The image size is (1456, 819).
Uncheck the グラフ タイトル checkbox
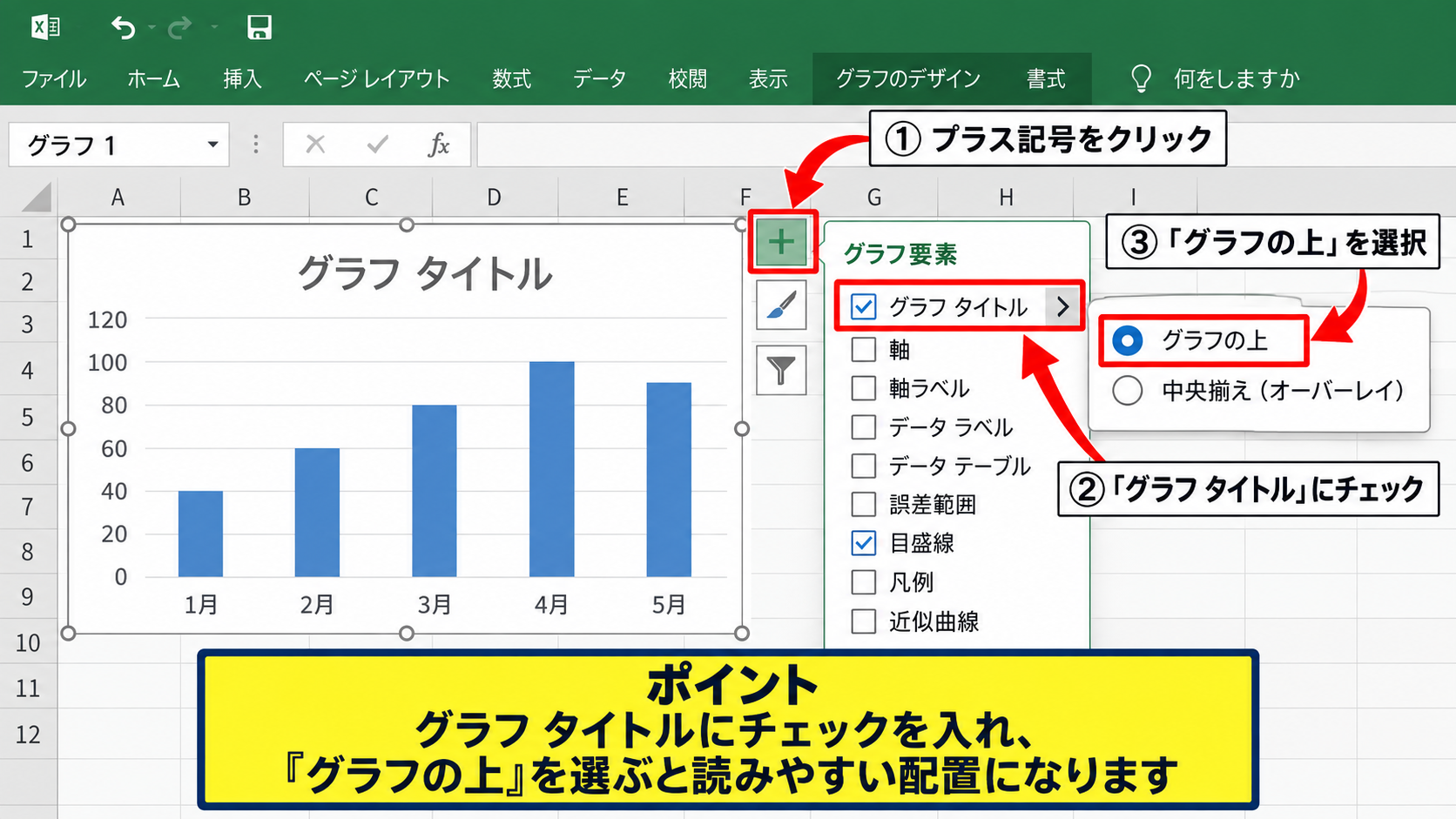coord(863,306)
